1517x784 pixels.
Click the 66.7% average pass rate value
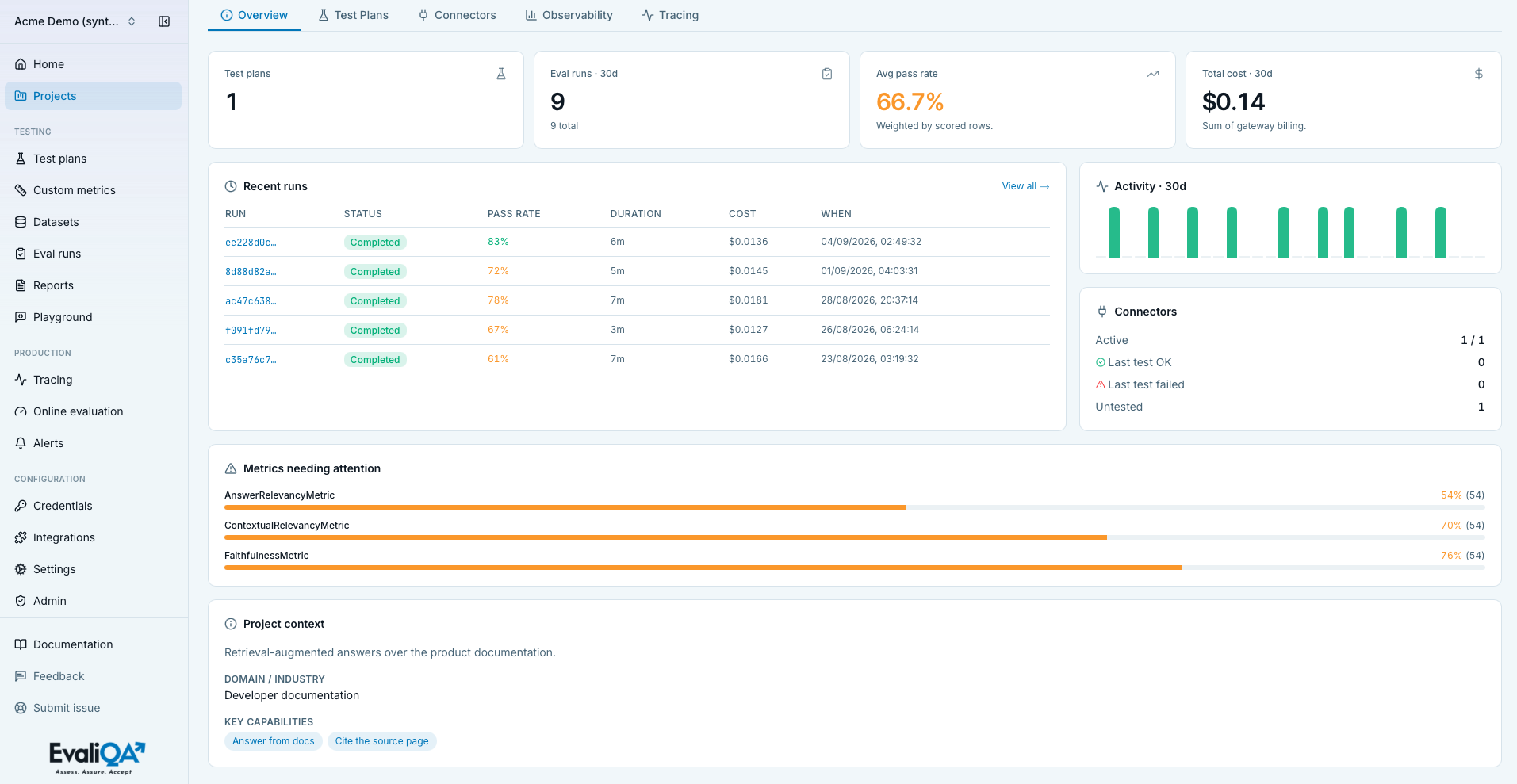(x=910, y=101)
